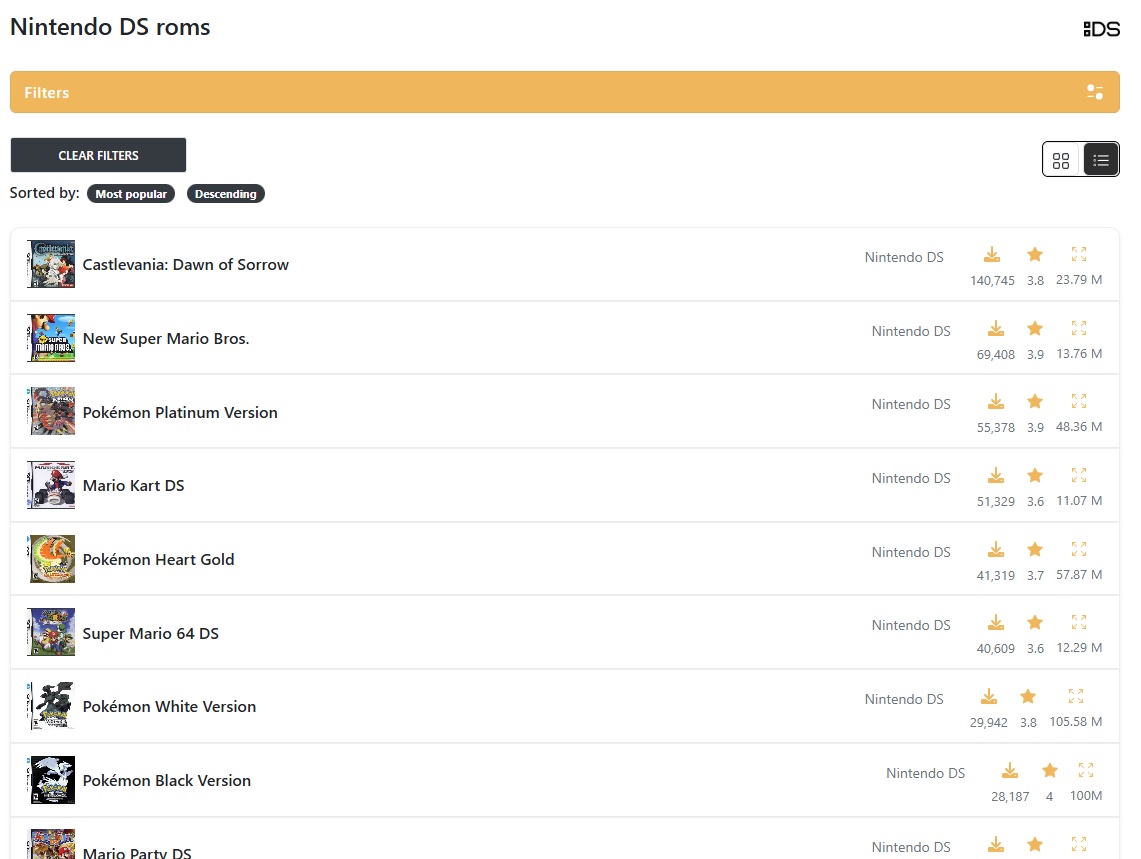Open Mario Kart DS rom page
1141x859 pixels.
tap(133, 486)
